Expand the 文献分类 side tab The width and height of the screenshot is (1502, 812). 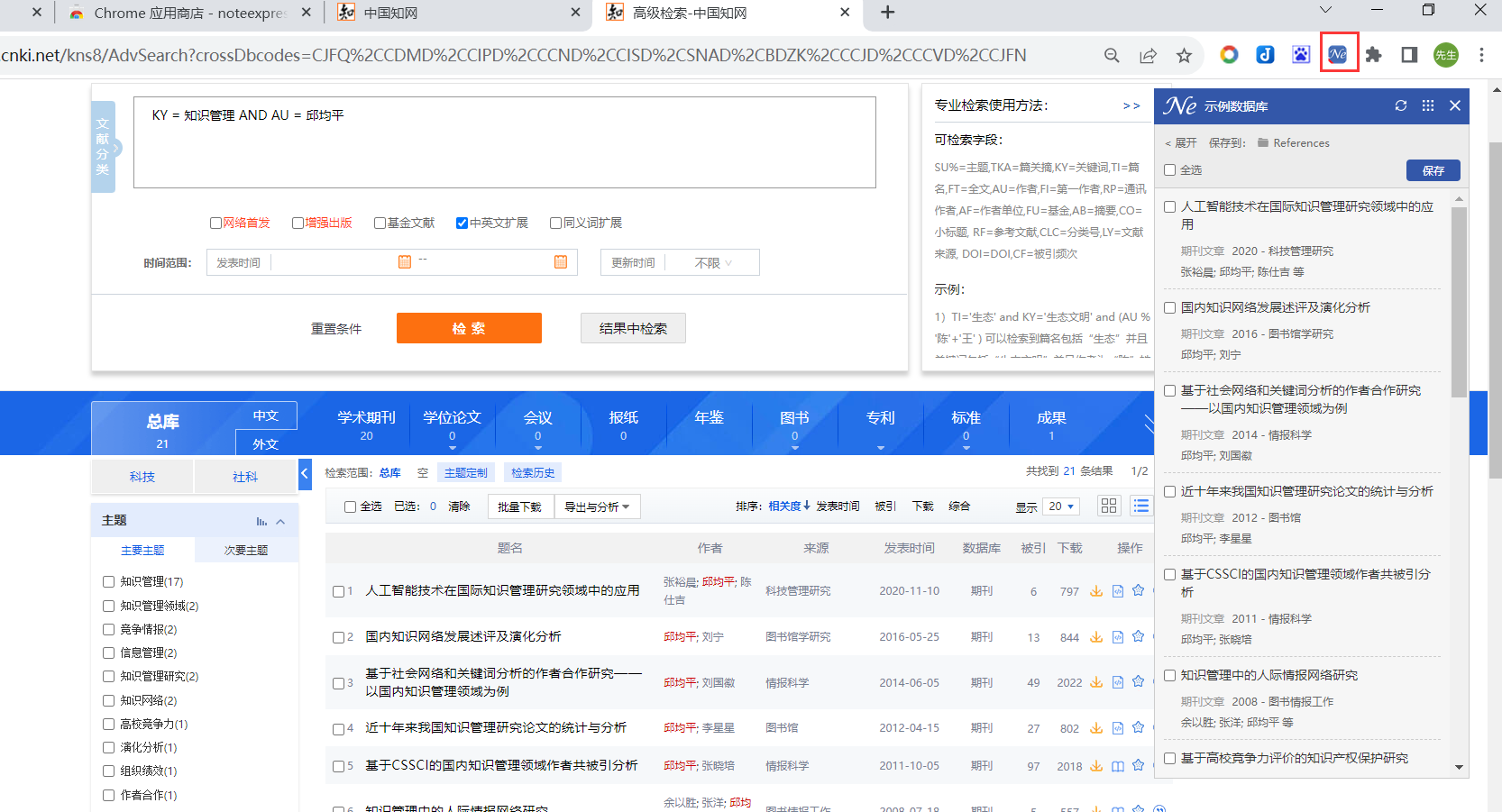104,146
